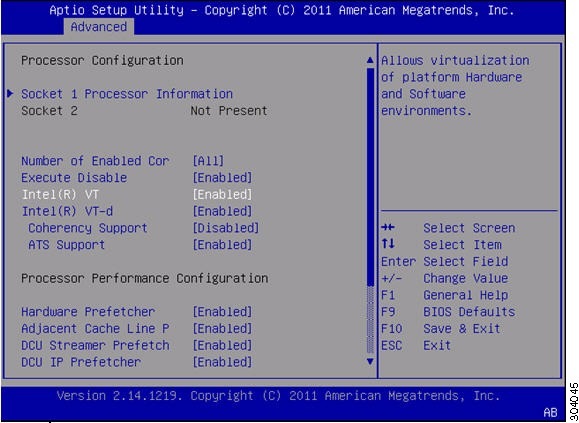Open Number of Enabled Cores [All] option

[x=208, y=161]
